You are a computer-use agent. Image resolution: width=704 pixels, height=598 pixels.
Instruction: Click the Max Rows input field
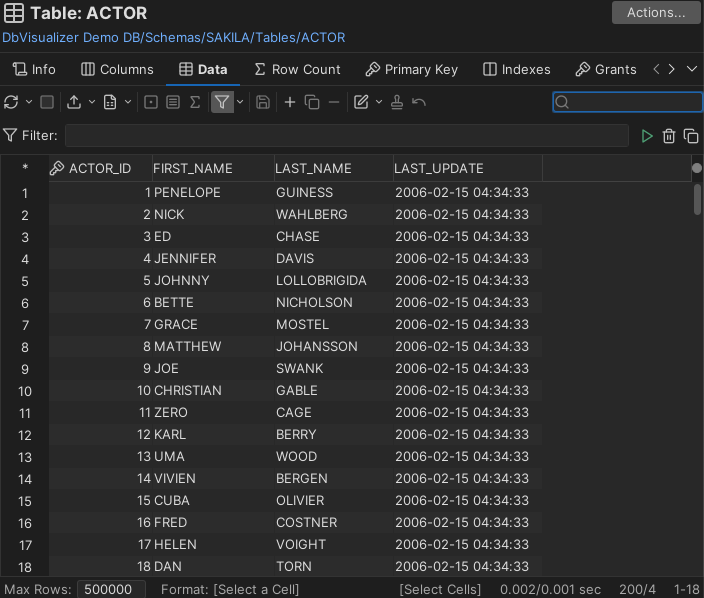coord(111,589)
